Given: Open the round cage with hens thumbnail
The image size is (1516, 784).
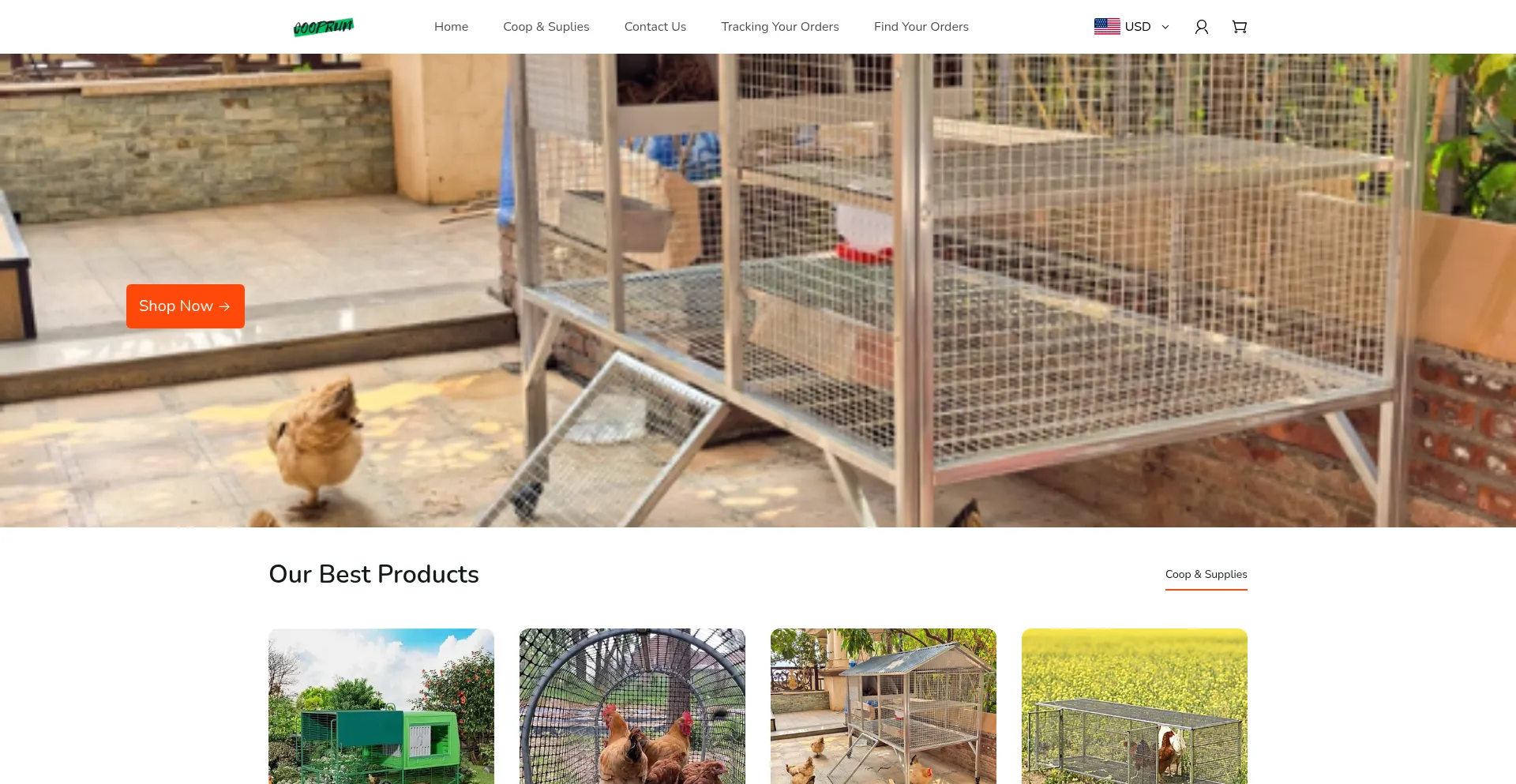Looking at the screenshot, I should pyautogui.click(x=632, y=707).
